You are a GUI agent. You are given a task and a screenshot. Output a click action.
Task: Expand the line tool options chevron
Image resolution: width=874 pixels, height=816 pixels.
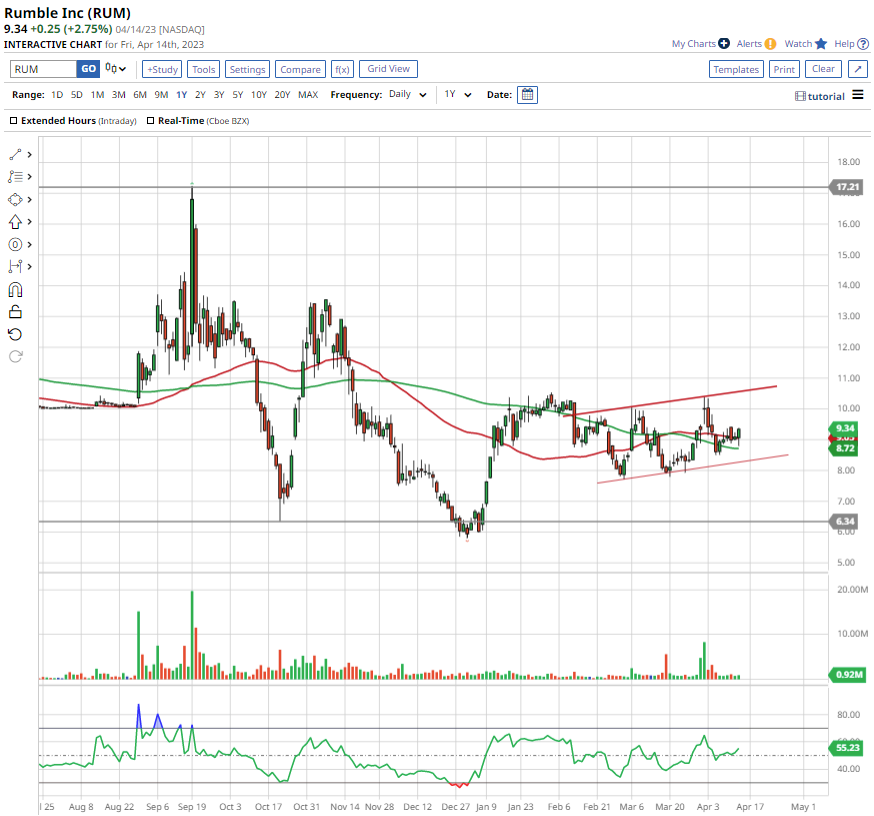tap(30, 154)
